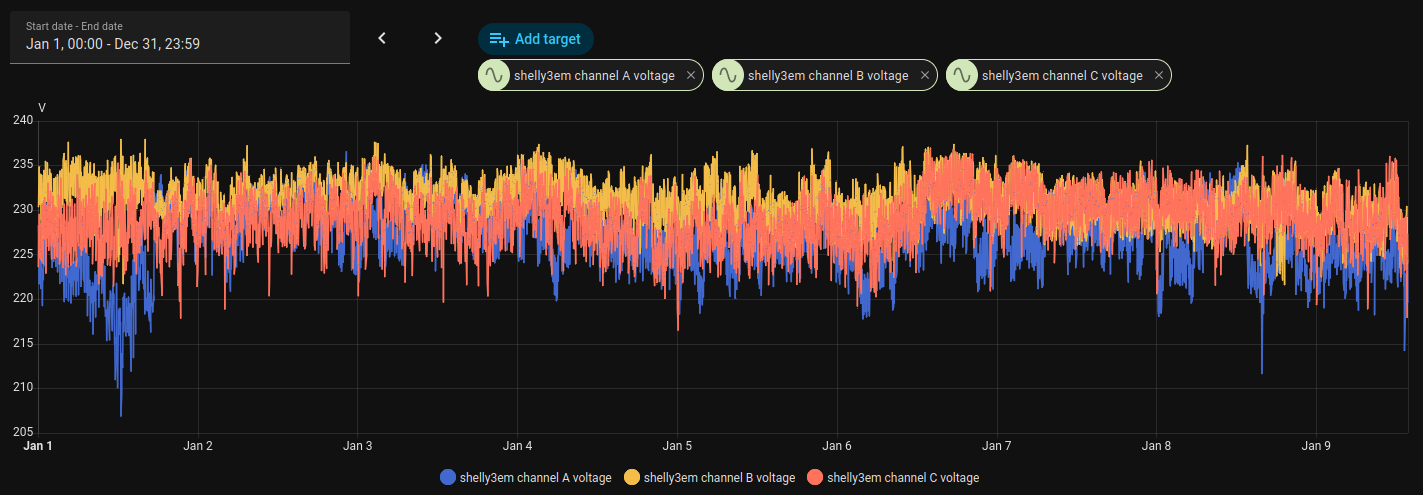
Task: Click the blue channel A legend color dot
Action: click(x=448, y=477)
